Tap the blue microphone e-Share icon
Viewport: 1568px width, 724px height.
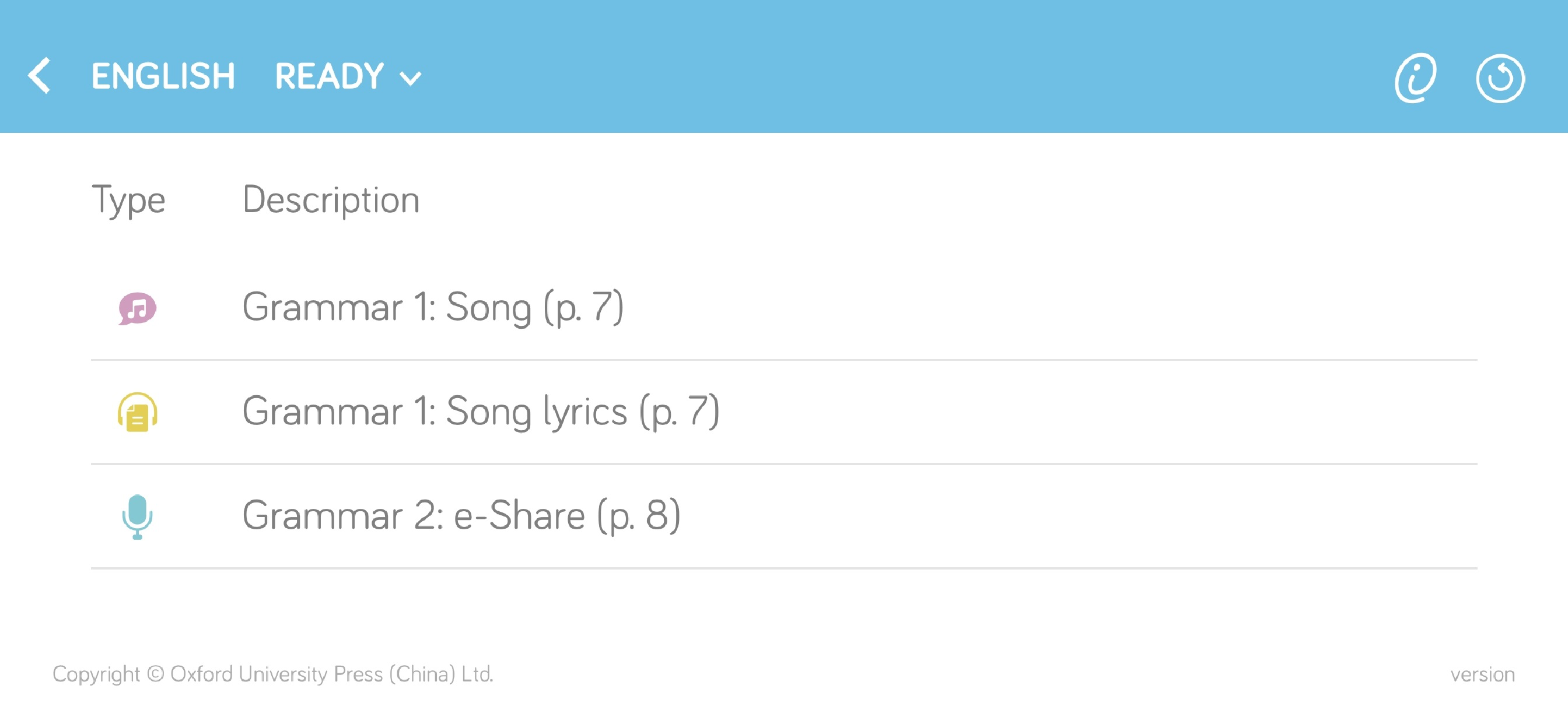click(138, 516)
